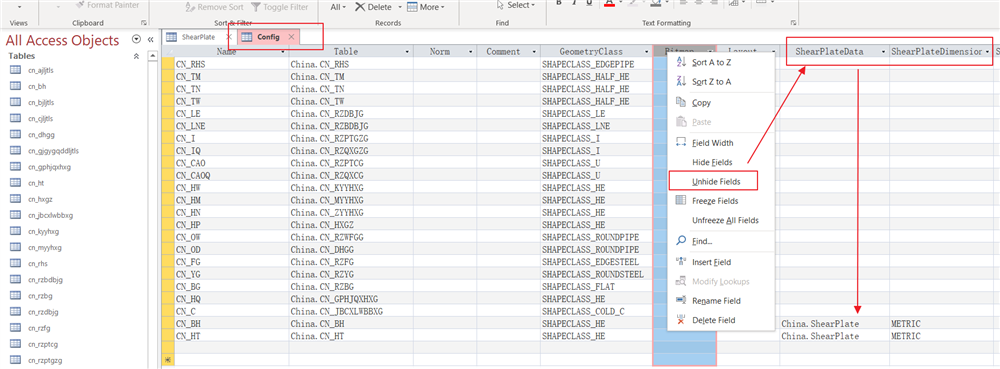1000x369 pixels.
Task: Open the ShearPlateData column filter arrow
Action: click(x=883, y=52)
